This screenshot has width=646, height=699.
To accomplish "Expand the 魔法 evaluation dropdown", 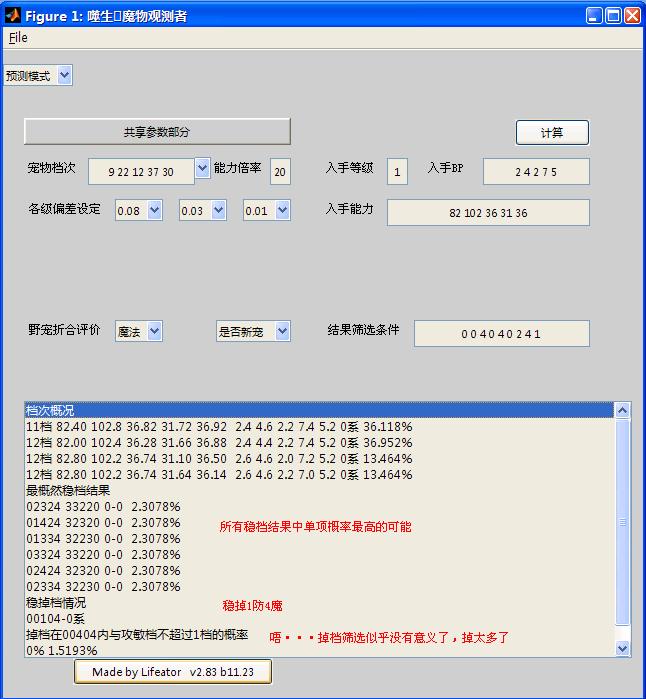I will 138,331.
